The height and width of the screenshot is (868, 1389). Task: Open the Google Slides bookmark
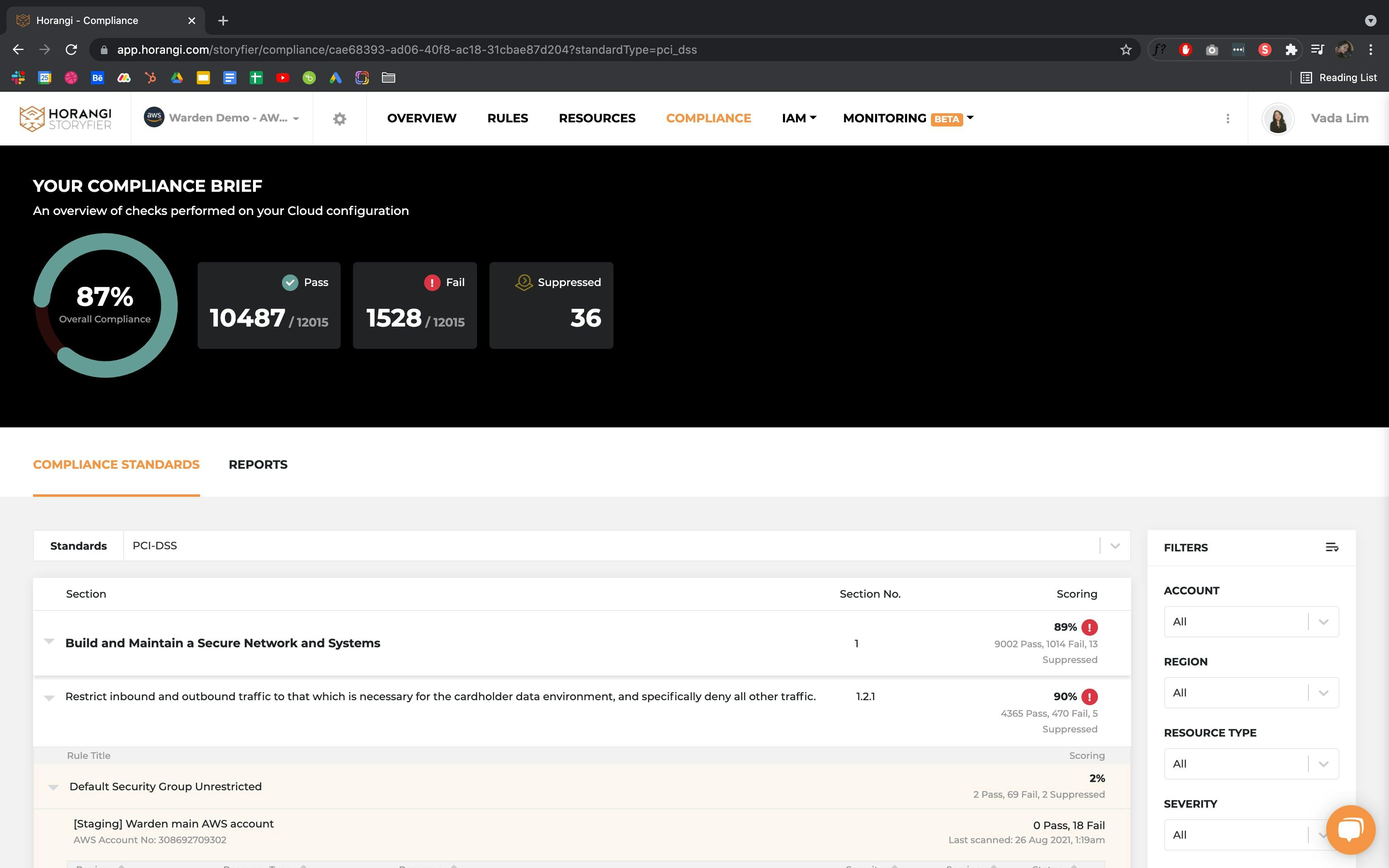[203, 78]
